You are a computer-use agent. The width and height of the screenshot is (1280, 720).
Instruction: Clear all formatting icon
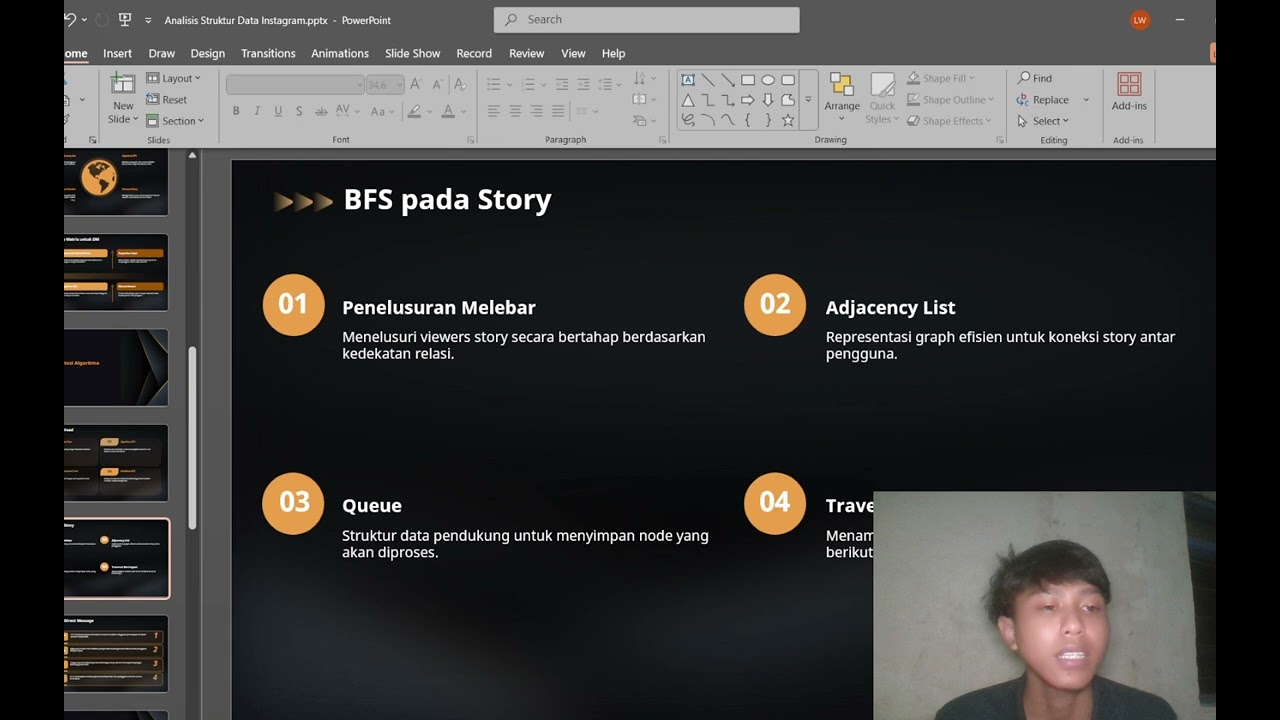[x=460, y=85]
